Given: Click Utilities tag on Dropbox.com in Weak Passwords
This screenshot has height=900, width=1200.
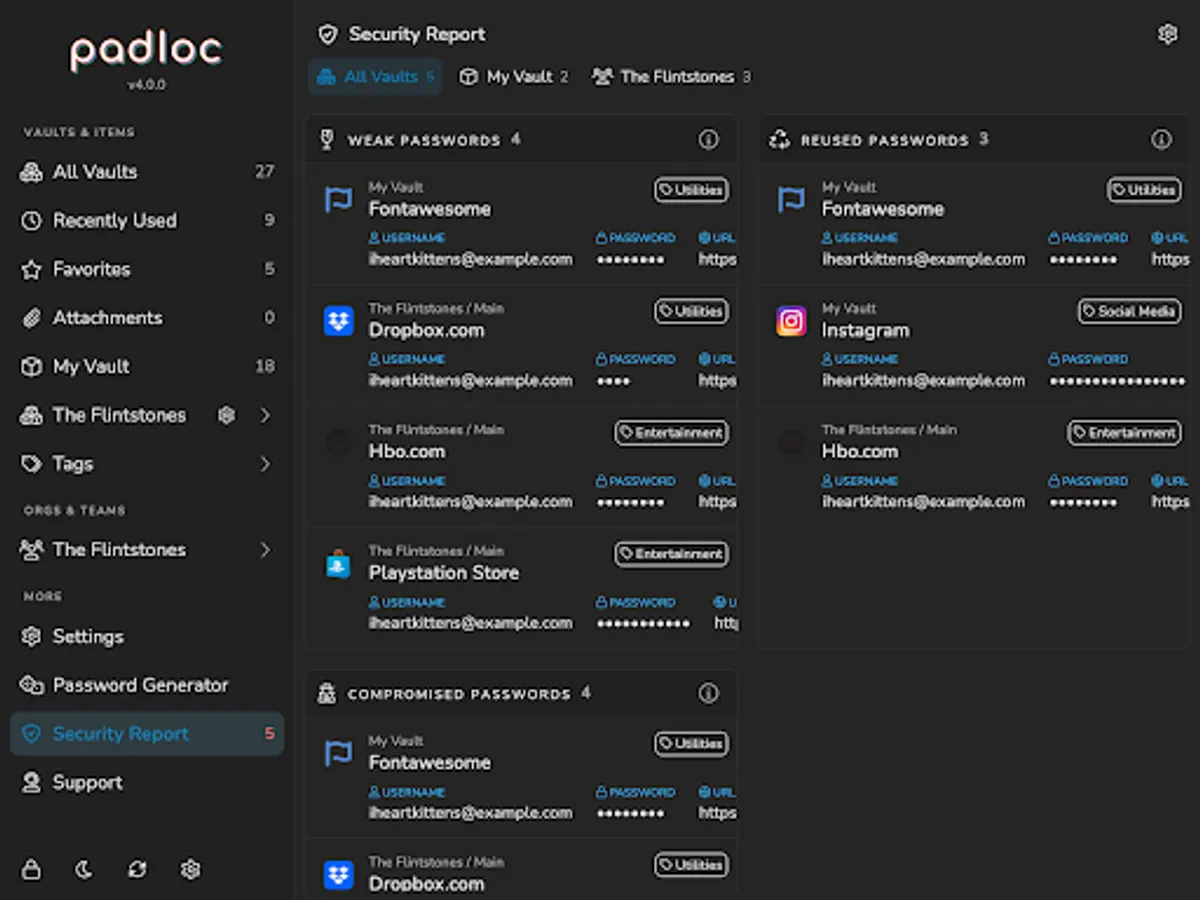Looking at the screenshot, I should 691,311.
